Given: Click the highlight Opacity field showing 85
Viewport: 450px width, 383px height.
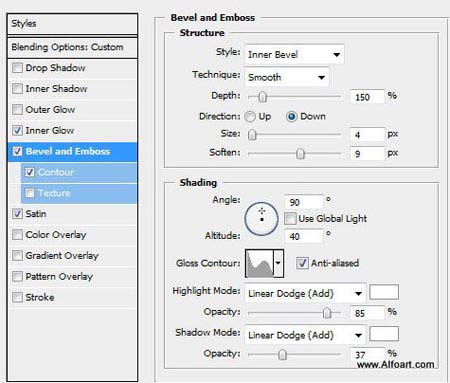Looking at the screenshot, I should pos(368,313).
